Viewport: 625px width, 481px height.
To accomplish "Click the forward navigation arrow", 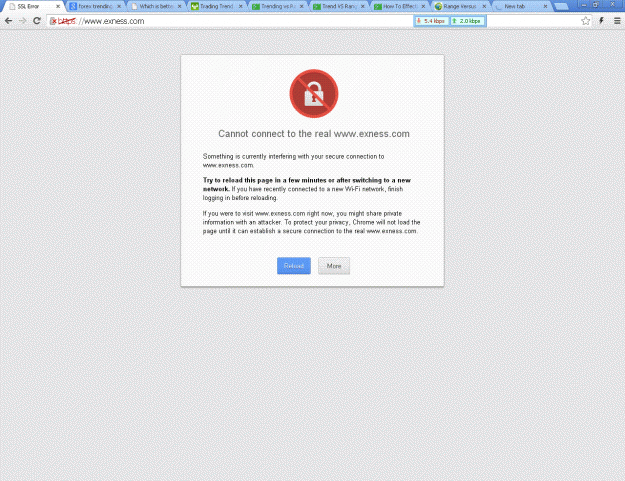I will pos(22,21).
